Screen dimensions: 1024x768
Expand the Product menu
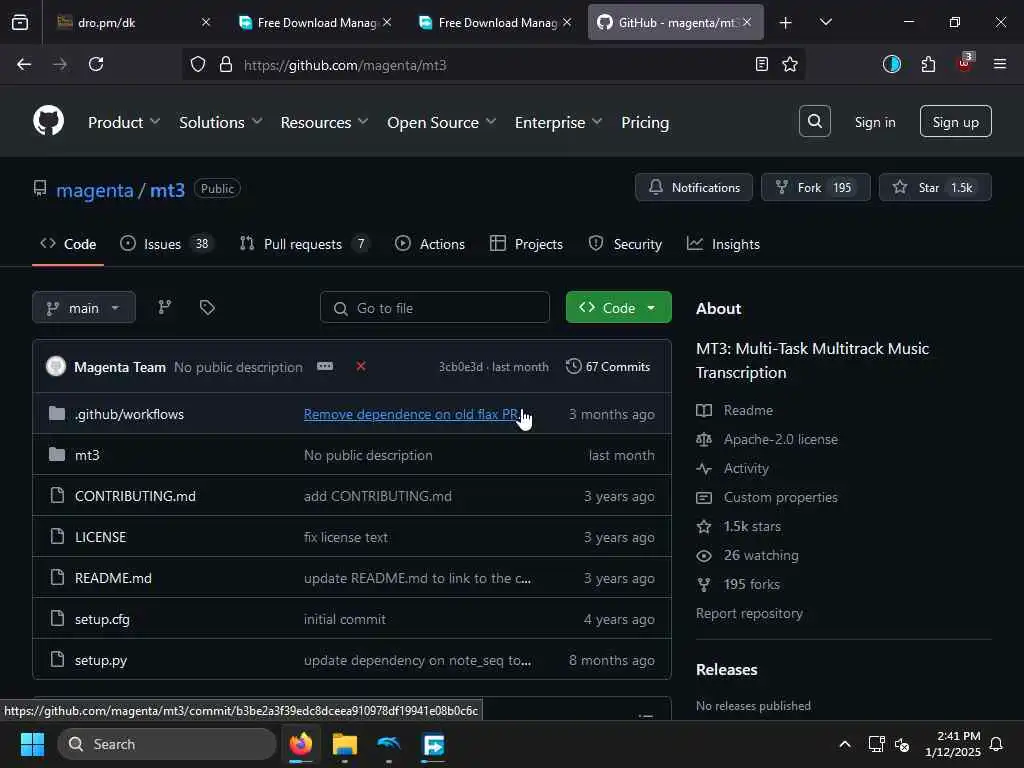click(x=123, y=122)
